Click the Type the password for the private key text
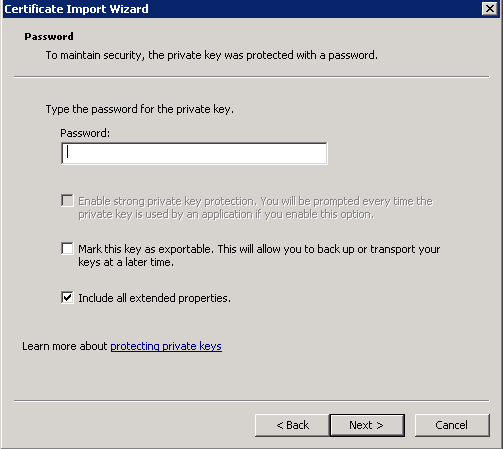 coord(140,109)
